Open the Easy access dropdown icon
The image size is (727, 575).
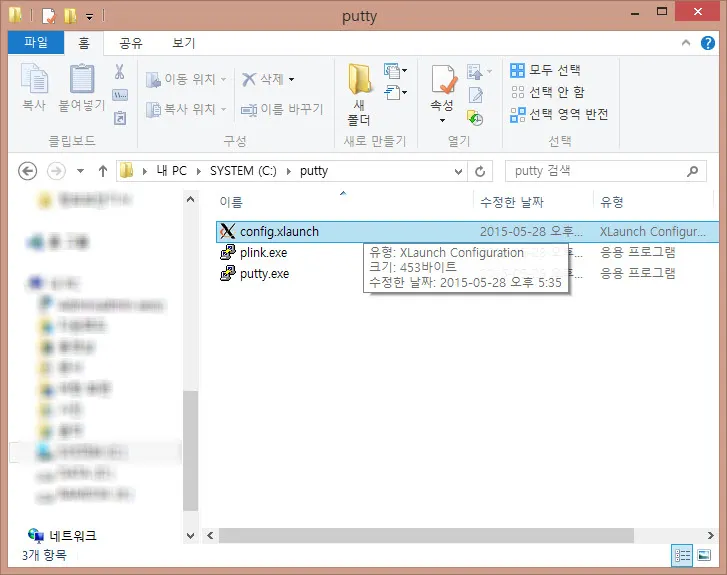coord(395,93)
